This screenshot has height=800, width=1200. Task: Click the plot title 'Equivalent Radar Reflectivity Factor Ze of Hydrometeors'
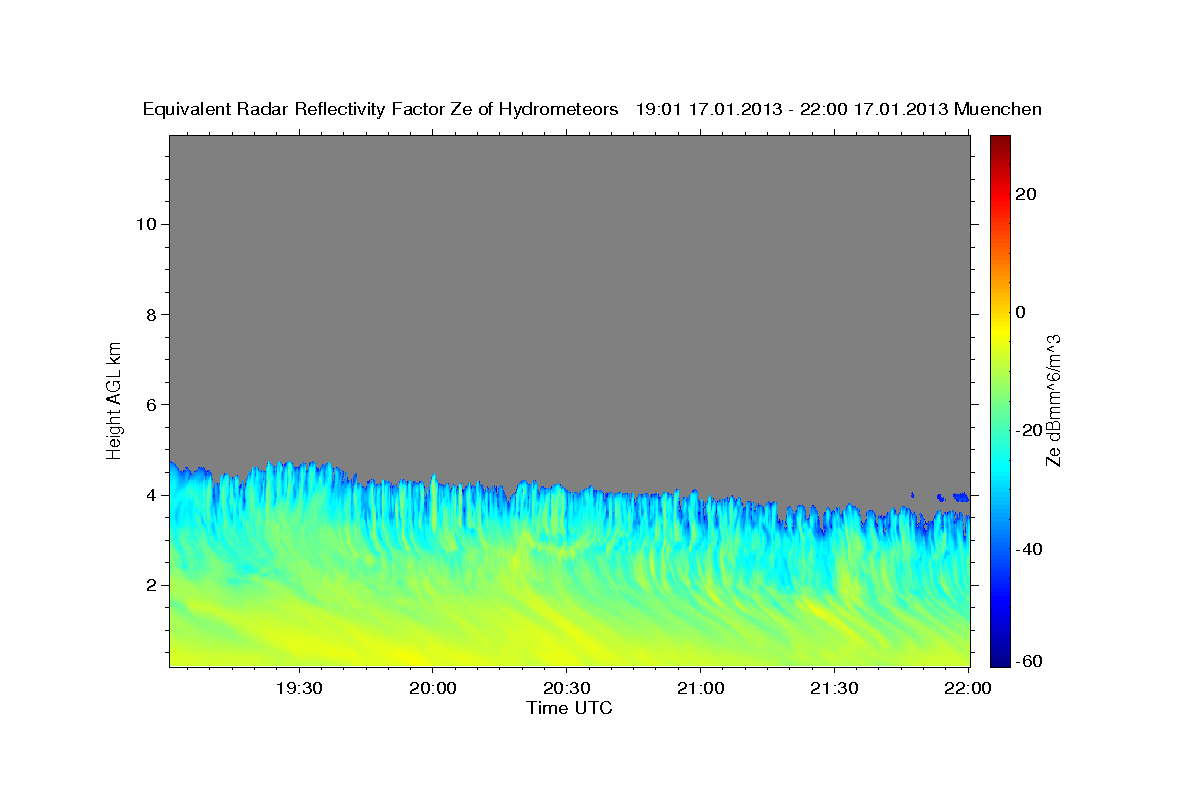coord(381,109)
